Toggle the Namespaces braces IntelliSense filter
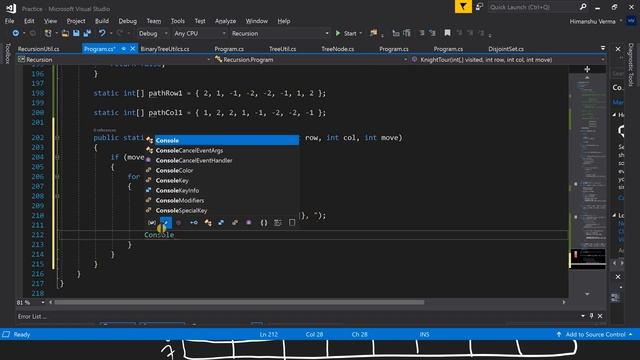The width and height of the screenshot is (640, 360). pos(264,222)
